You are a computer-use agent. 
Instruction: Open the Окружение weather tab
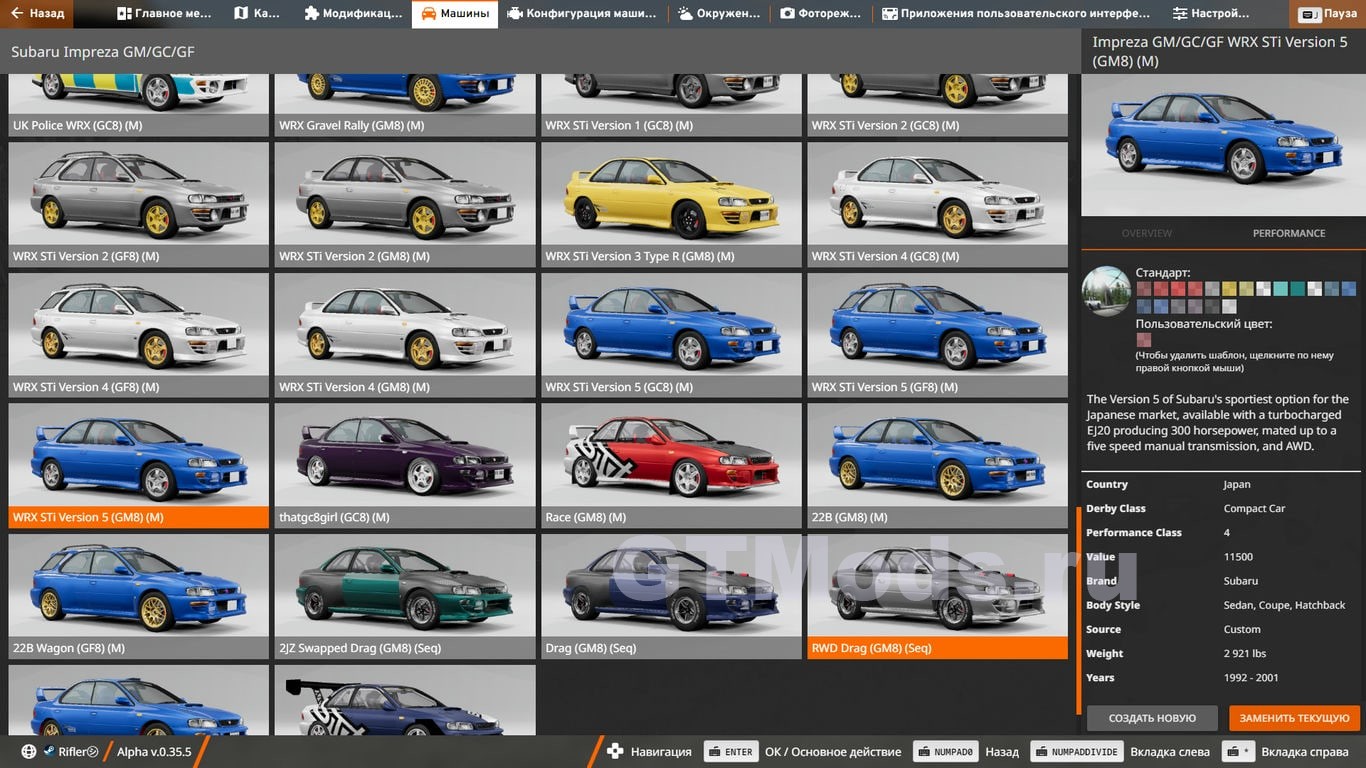(x=719, y=14)
